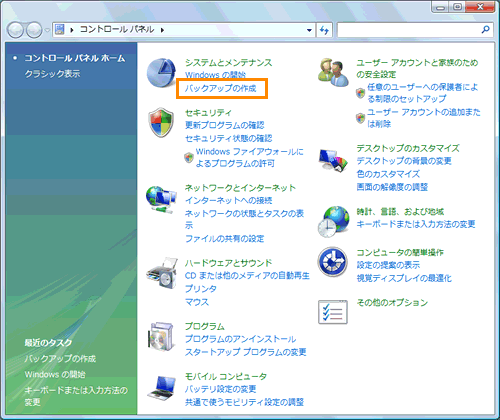
Task: Click the Back navigation arrow button
Action: coord(15,30)
